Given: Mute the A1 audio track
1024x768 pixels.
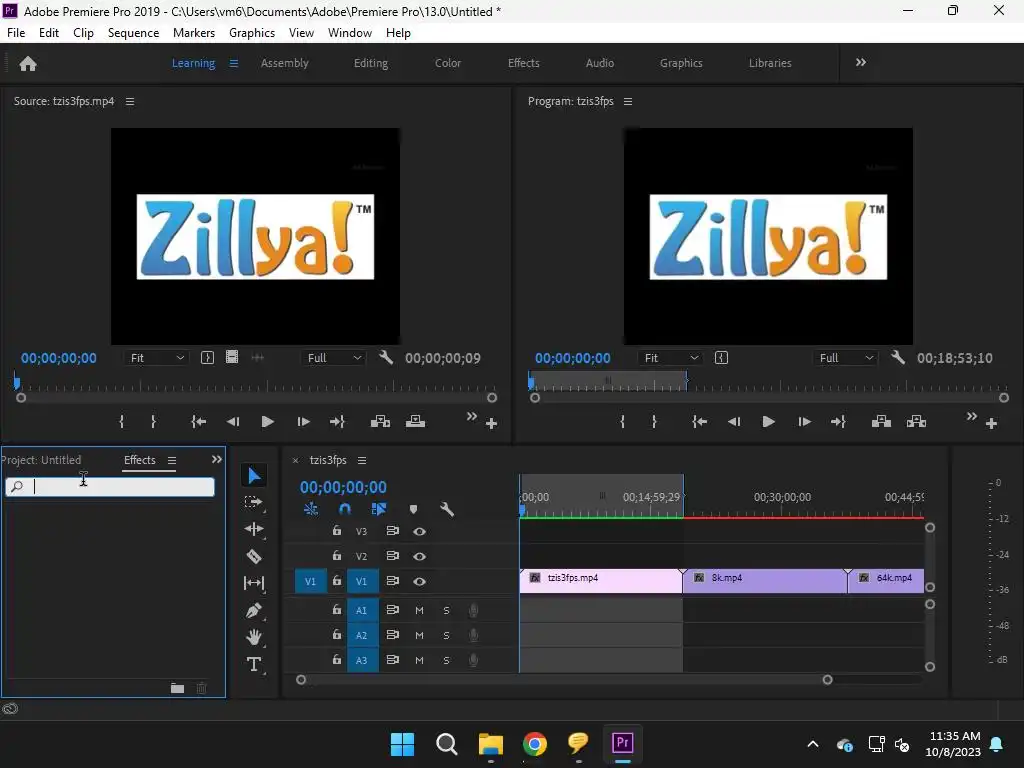Looking at the screenshot, I should point(419,610).
